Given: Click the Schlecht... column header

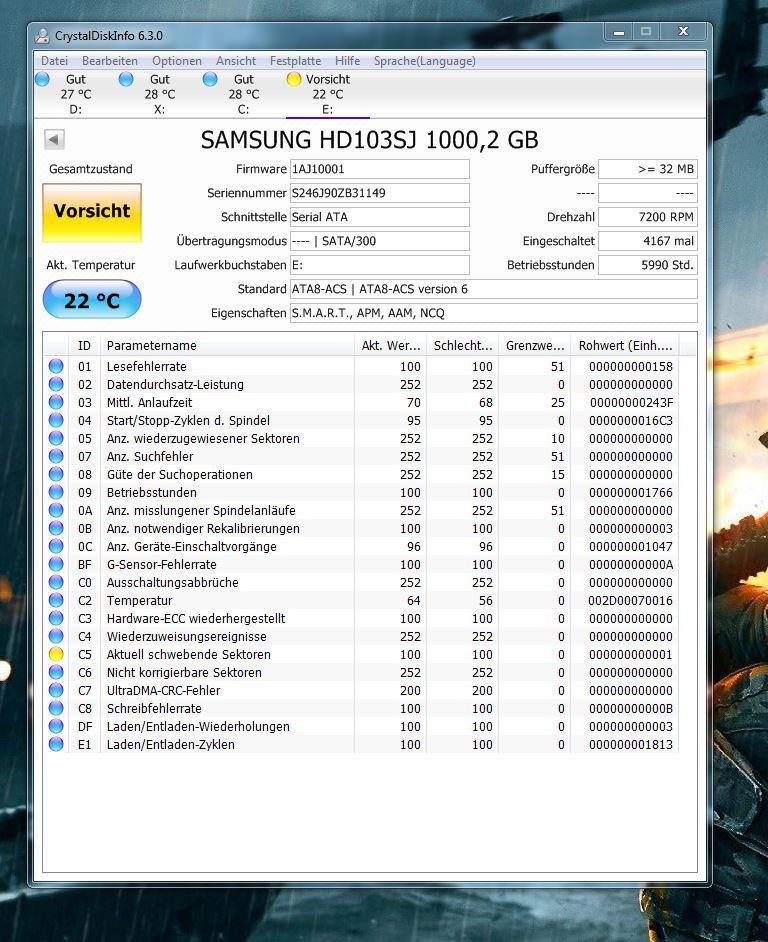Looking at the screenshot, I should [x=462, y=345].
